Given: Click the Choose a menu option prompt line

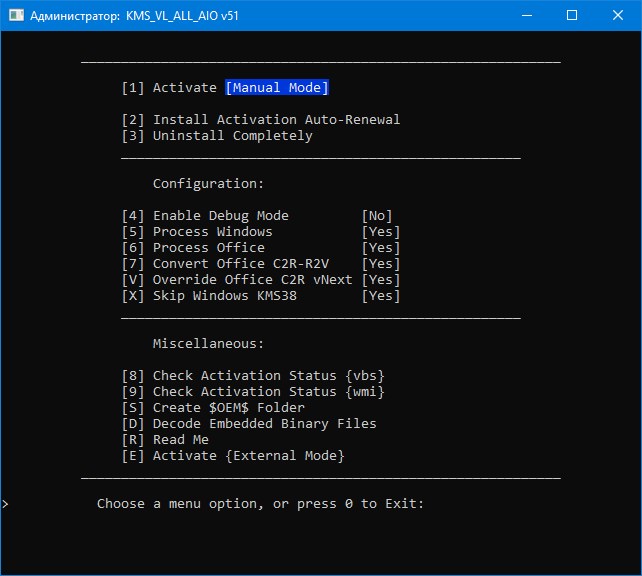Looking at the screenshot, I should click(260, 504).
